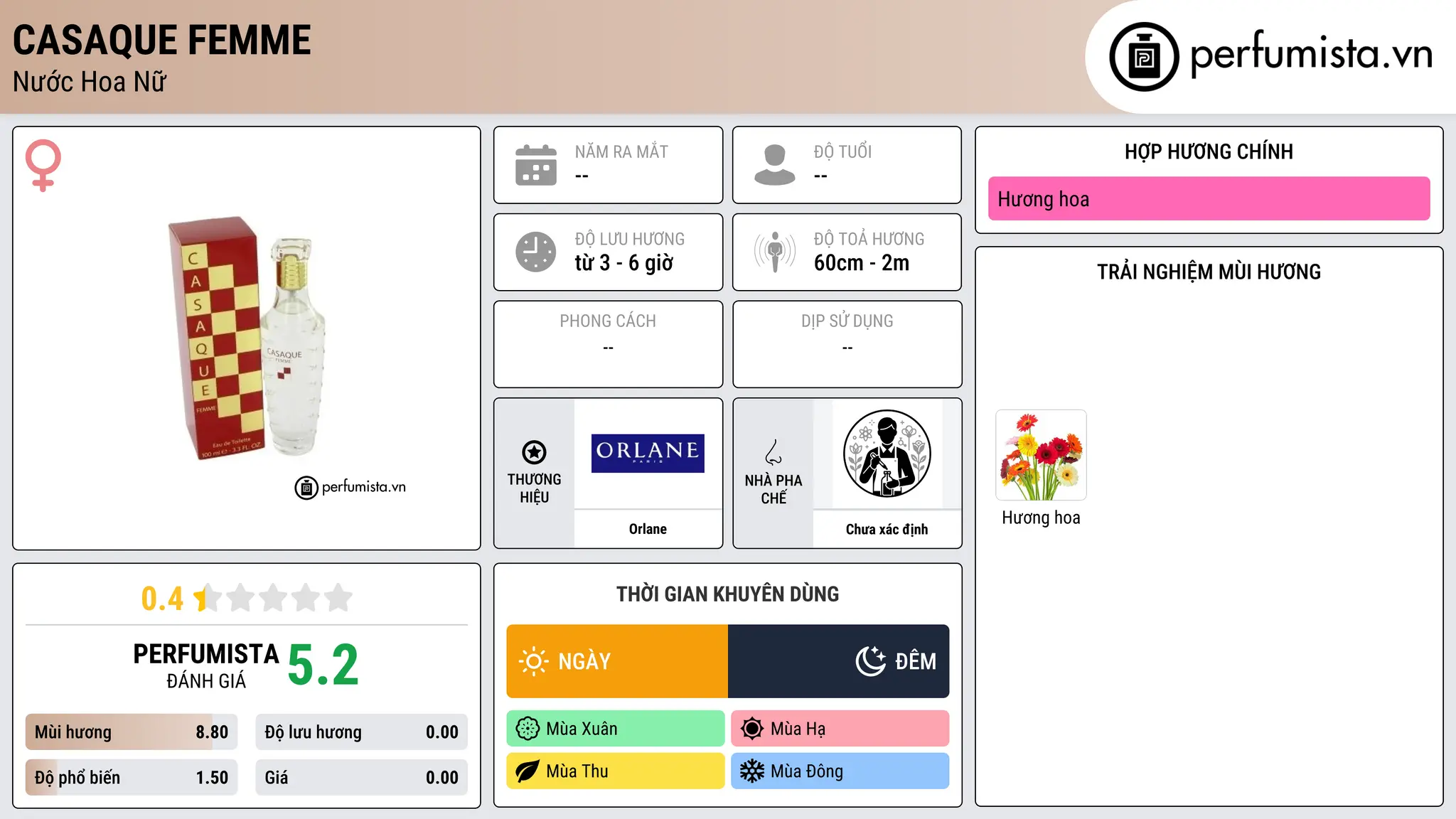Click the Mùa Xuân season tag
This screenshot has width=1456, height=819.
pos(616,729)
